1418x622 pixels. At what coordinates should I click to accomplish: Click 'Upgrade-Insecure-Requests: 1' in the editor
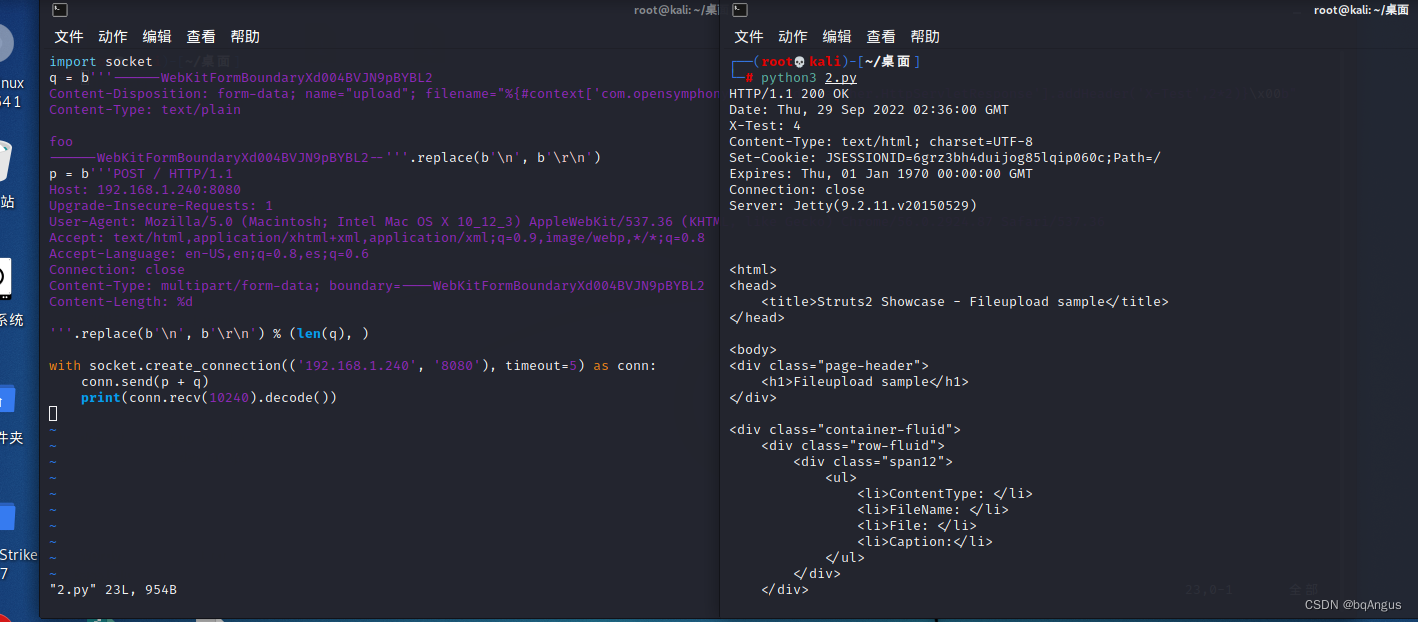point(161,206)
